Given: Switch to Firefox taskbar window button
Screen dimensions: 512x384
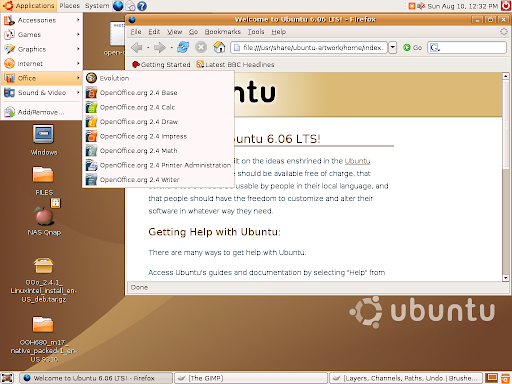Looking at the screenshot, I should pyautogui.click(x=96, y=378).
